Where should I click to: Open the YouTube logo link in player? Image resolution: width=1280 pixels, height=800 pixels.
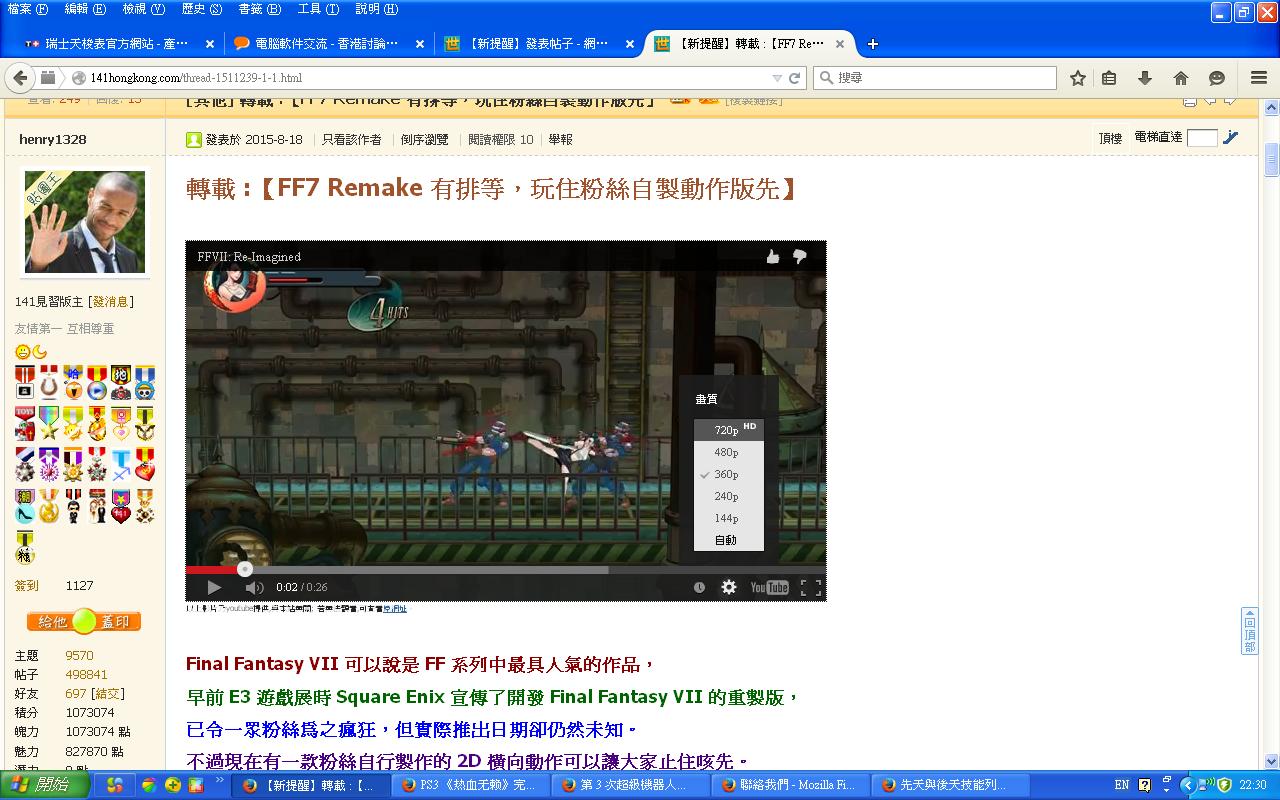(x=769, y=587)
